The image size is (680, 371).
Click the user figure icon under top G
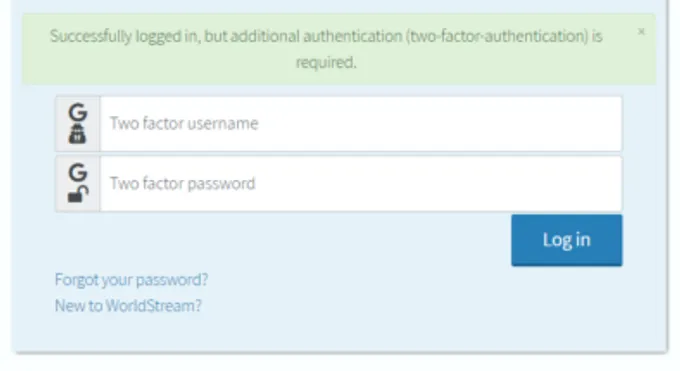pyautogui.click(x=77, y=134)
